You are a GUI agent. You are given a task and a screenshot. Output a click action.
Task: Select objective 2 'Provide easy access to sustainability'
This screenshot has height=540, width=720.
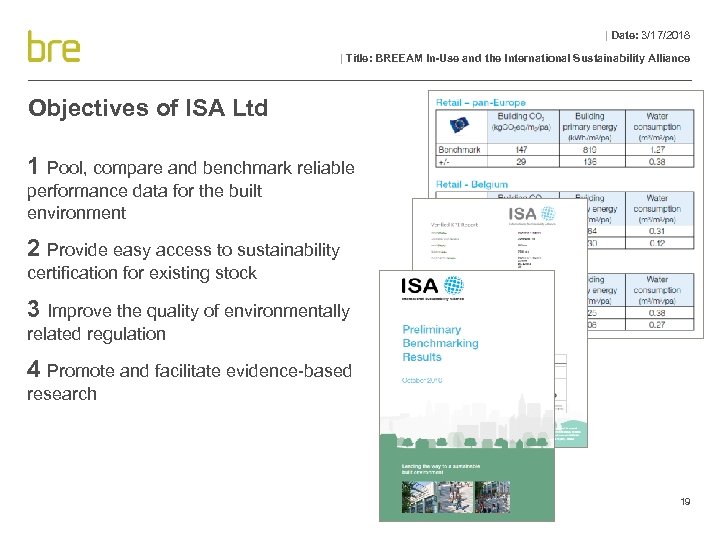pos(183,260)
